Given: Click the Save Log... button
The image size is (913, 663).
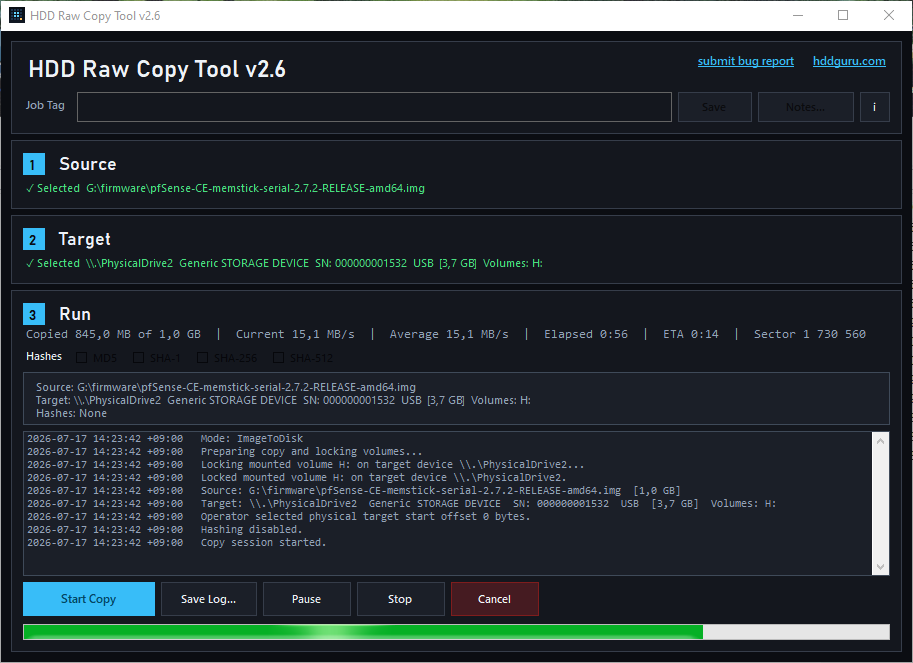Looking at the screenshot, I should 208,599.
